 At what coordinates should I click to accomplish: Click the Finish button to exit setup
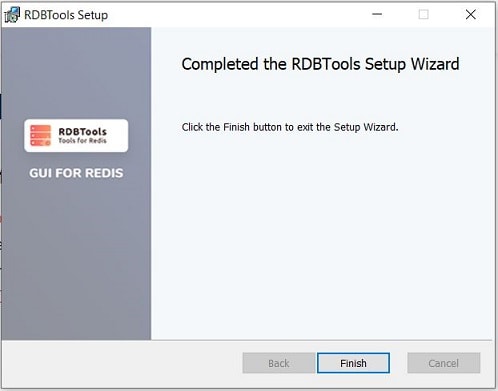353,363
